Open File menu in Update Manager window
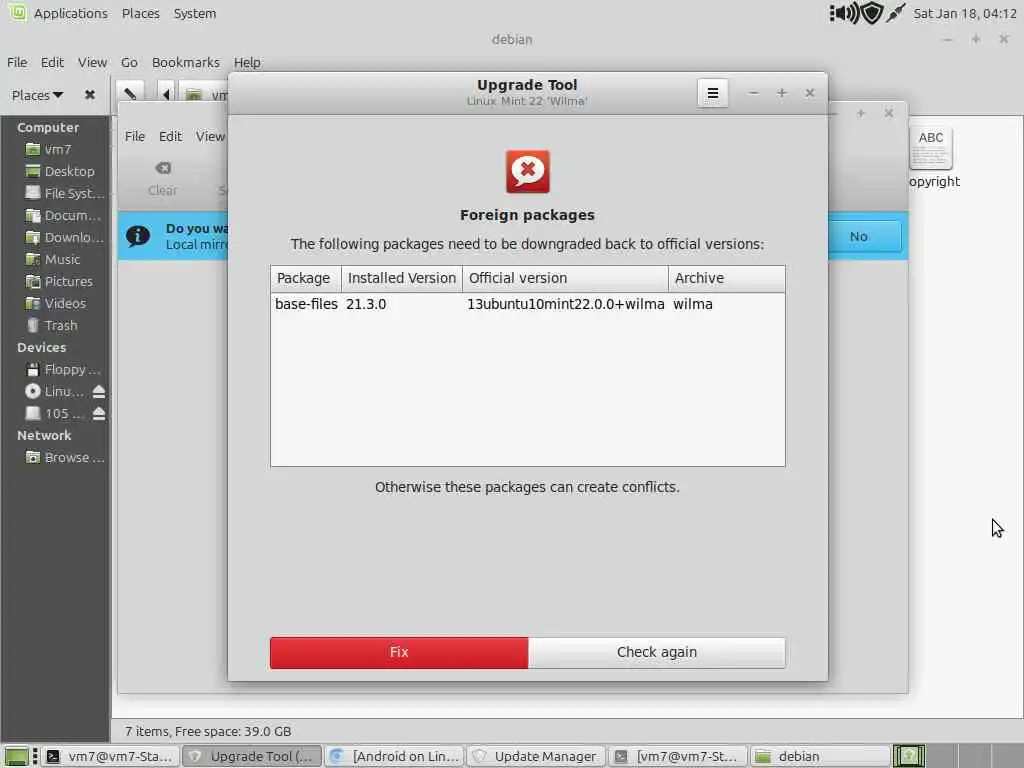 tap(135, 136)
